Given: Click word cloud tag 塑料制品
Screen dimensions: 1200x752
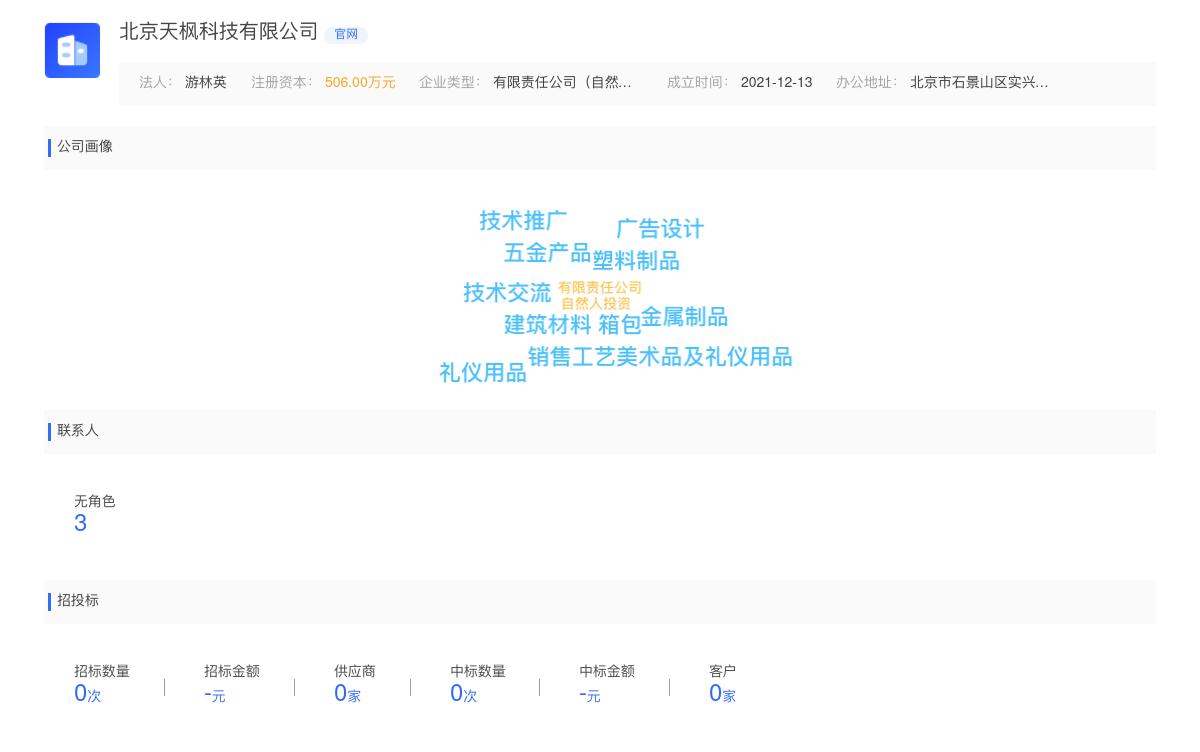Looking at the screenshot, I should 636,261.
